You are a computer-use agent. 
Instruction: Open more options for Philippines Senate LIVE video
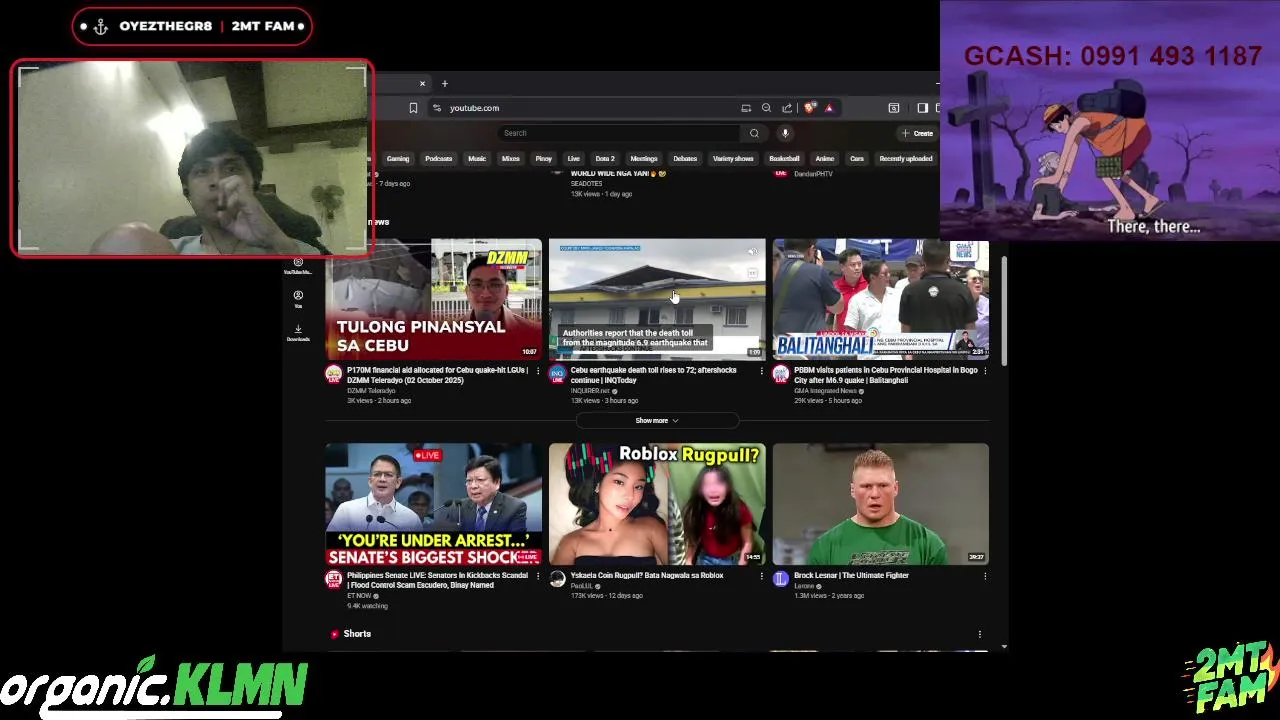(x=537, y=576)
